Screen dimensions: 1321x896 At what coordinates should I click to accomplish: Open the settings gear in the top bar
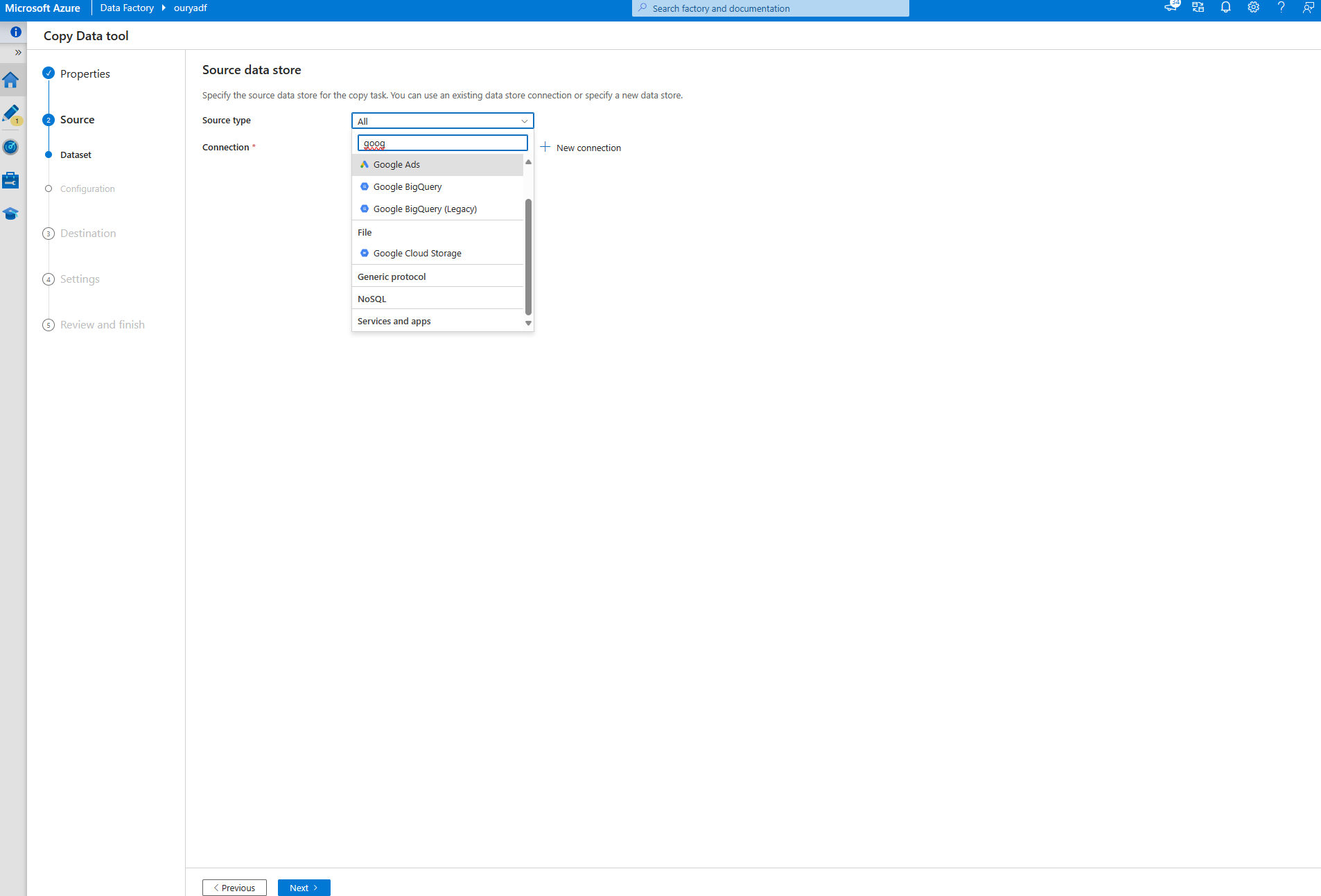tap(1253, 8)
